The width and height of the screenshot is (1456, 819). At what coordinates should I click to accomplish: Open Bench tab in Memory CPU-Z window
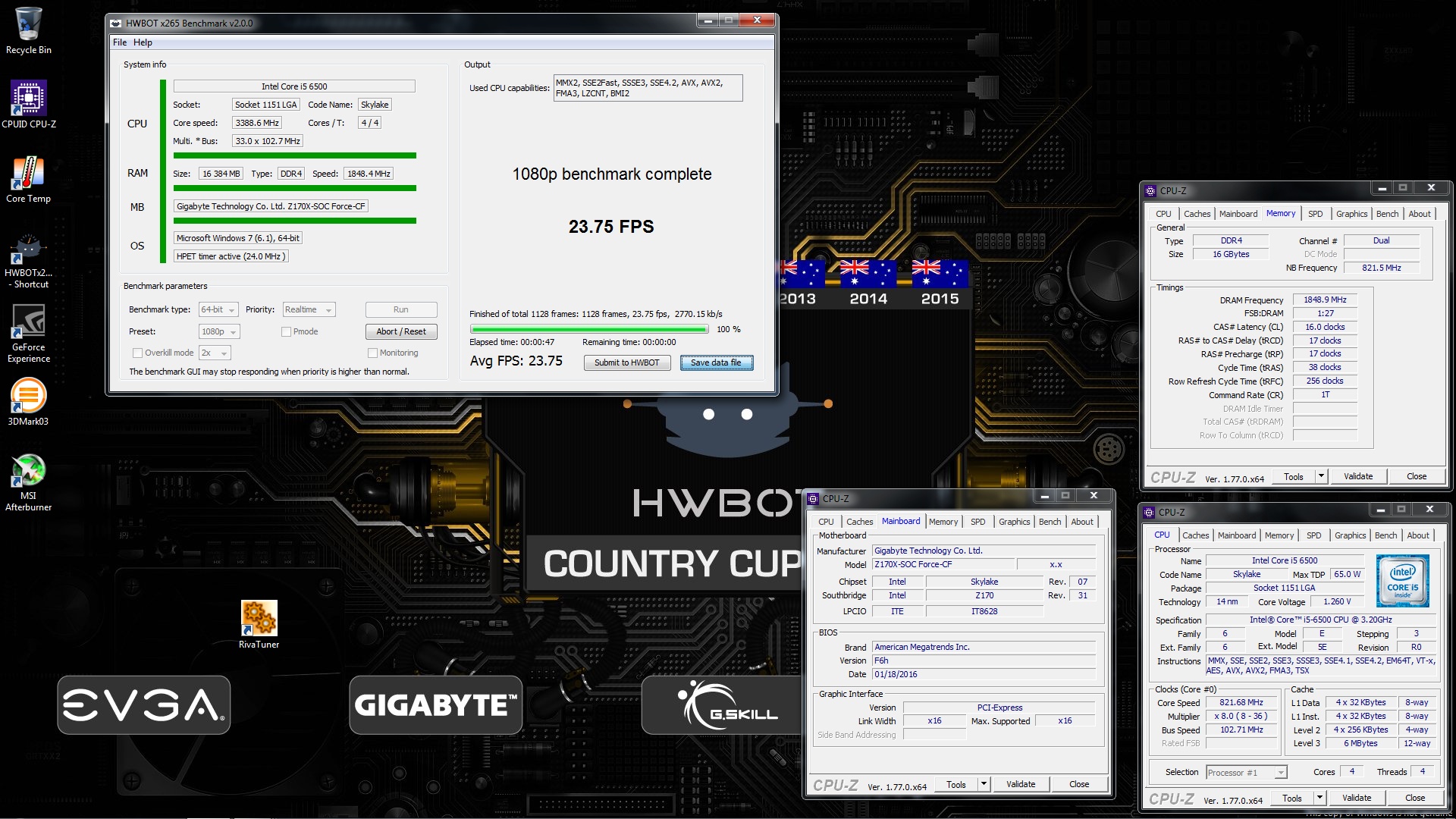click(x=1387, y=214)
